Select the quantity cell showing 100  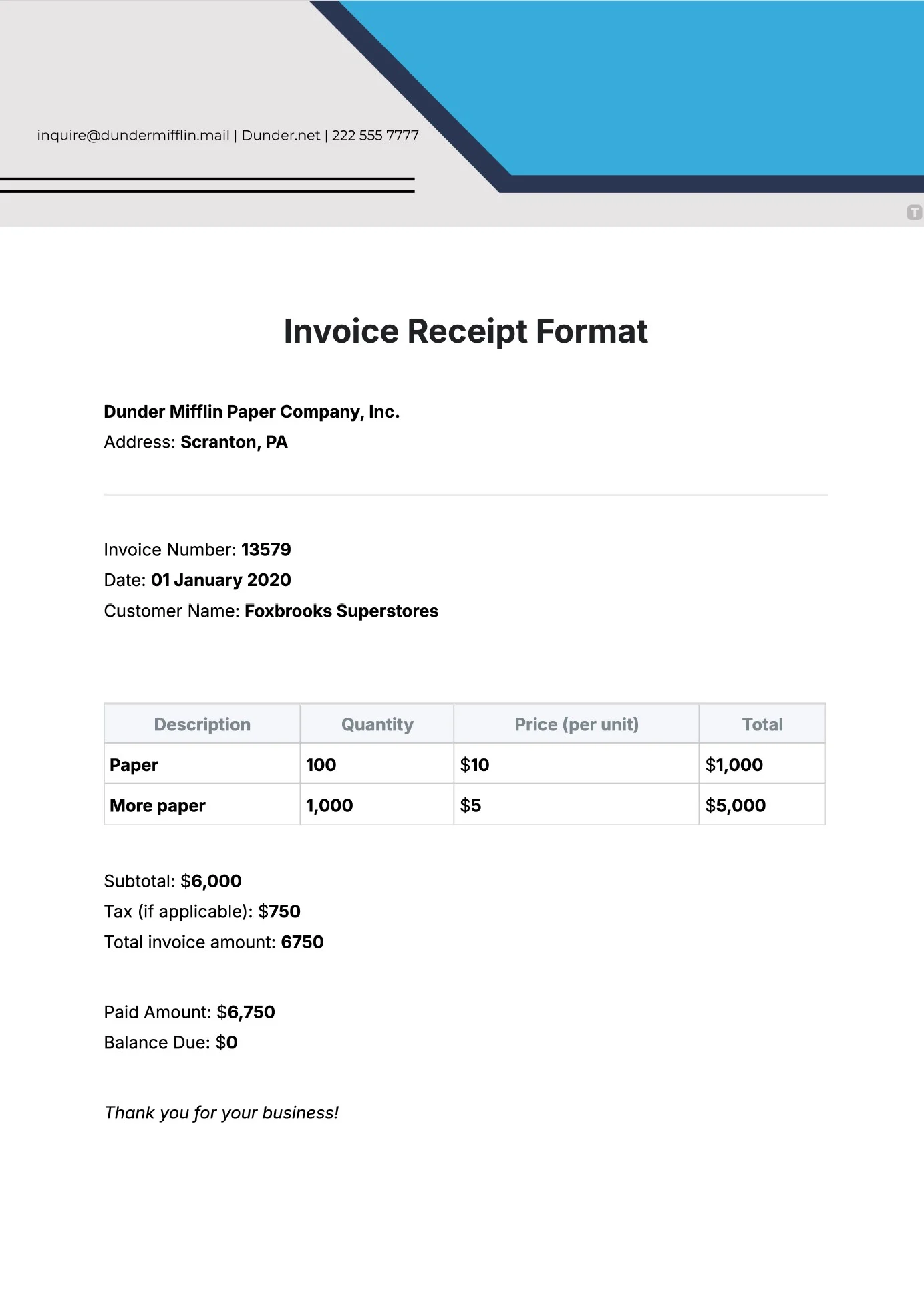click(377, 764)
